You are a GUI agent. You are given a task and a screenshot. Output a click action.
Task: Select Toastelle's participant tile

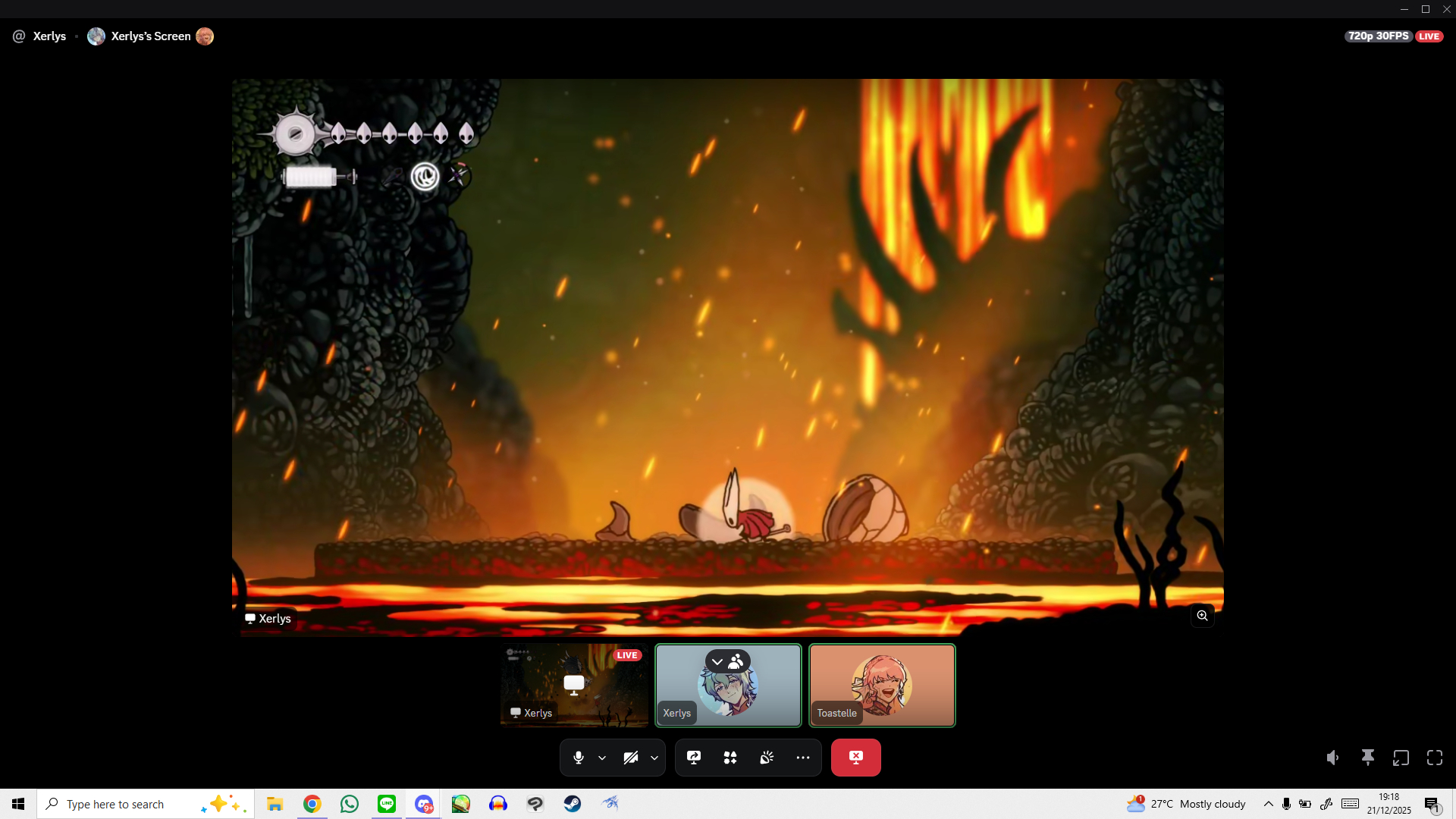(x=882, y=686)
